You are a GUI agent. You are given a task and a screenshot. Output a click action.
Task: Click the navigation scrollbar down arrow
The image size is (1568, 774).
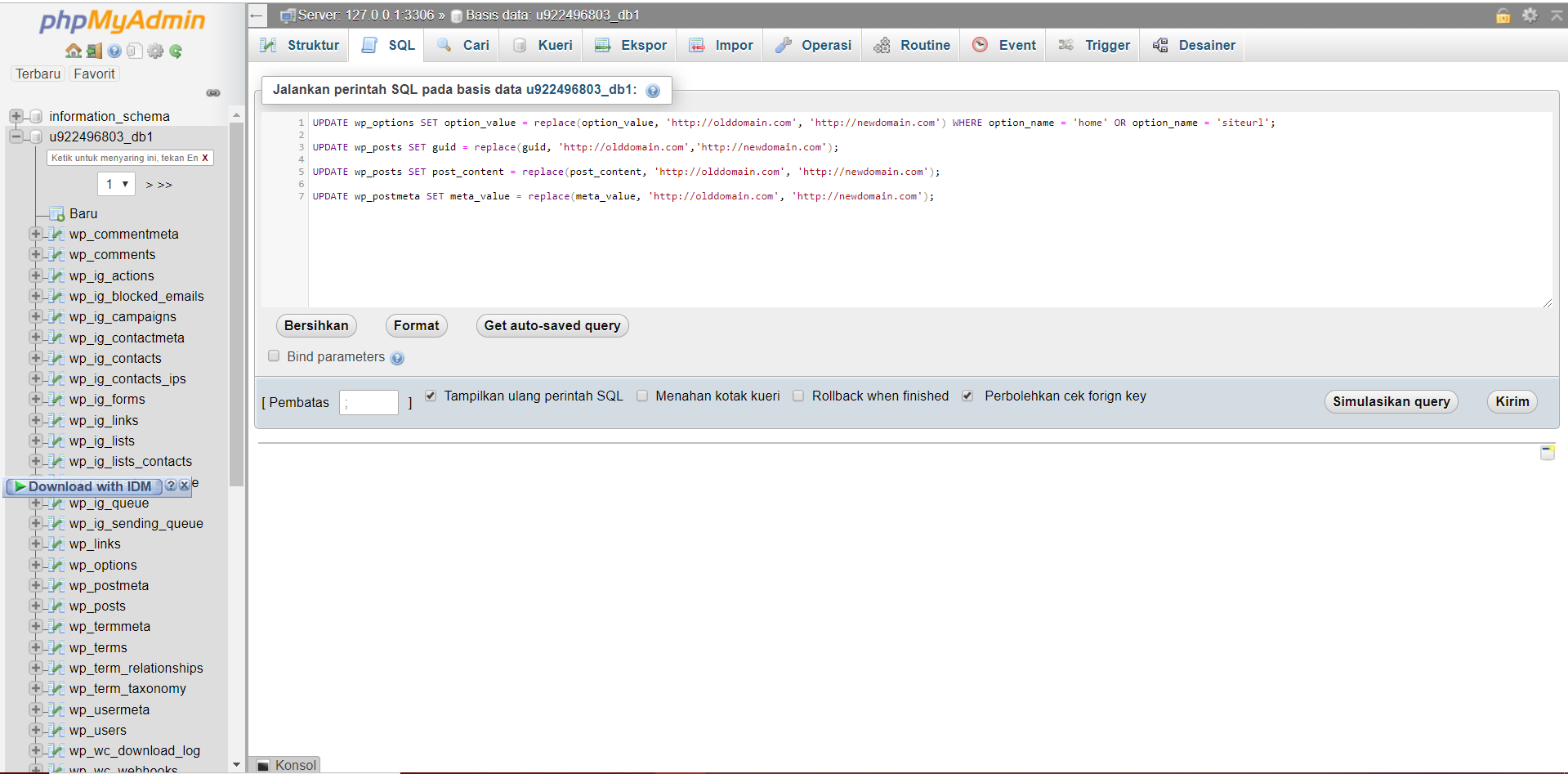click(x=237, y=765)
